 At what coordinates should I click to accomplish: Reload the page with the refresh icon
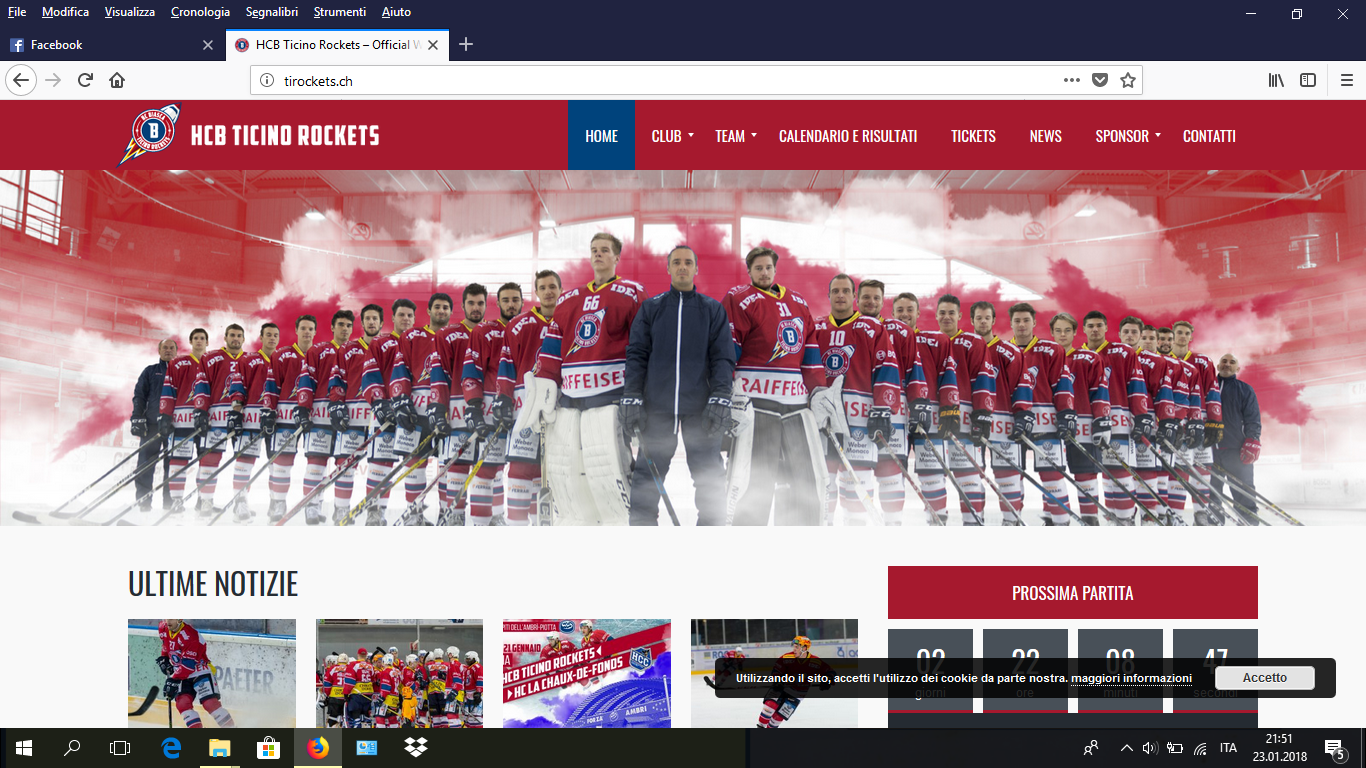pos(86,80)
